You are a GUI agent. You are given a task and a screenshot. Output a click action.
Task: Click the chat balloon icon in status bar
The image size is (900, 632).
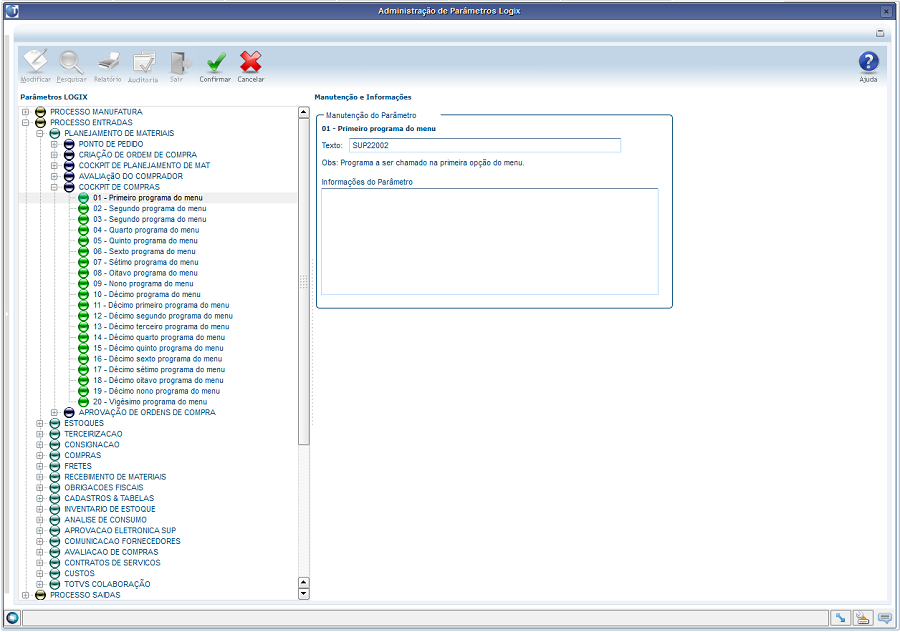[885, 618]
